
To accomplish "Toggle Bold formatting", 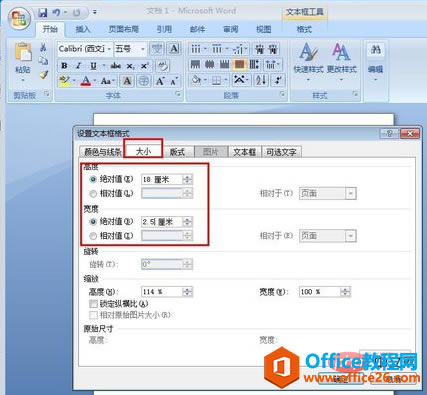I will click(64, 66).
